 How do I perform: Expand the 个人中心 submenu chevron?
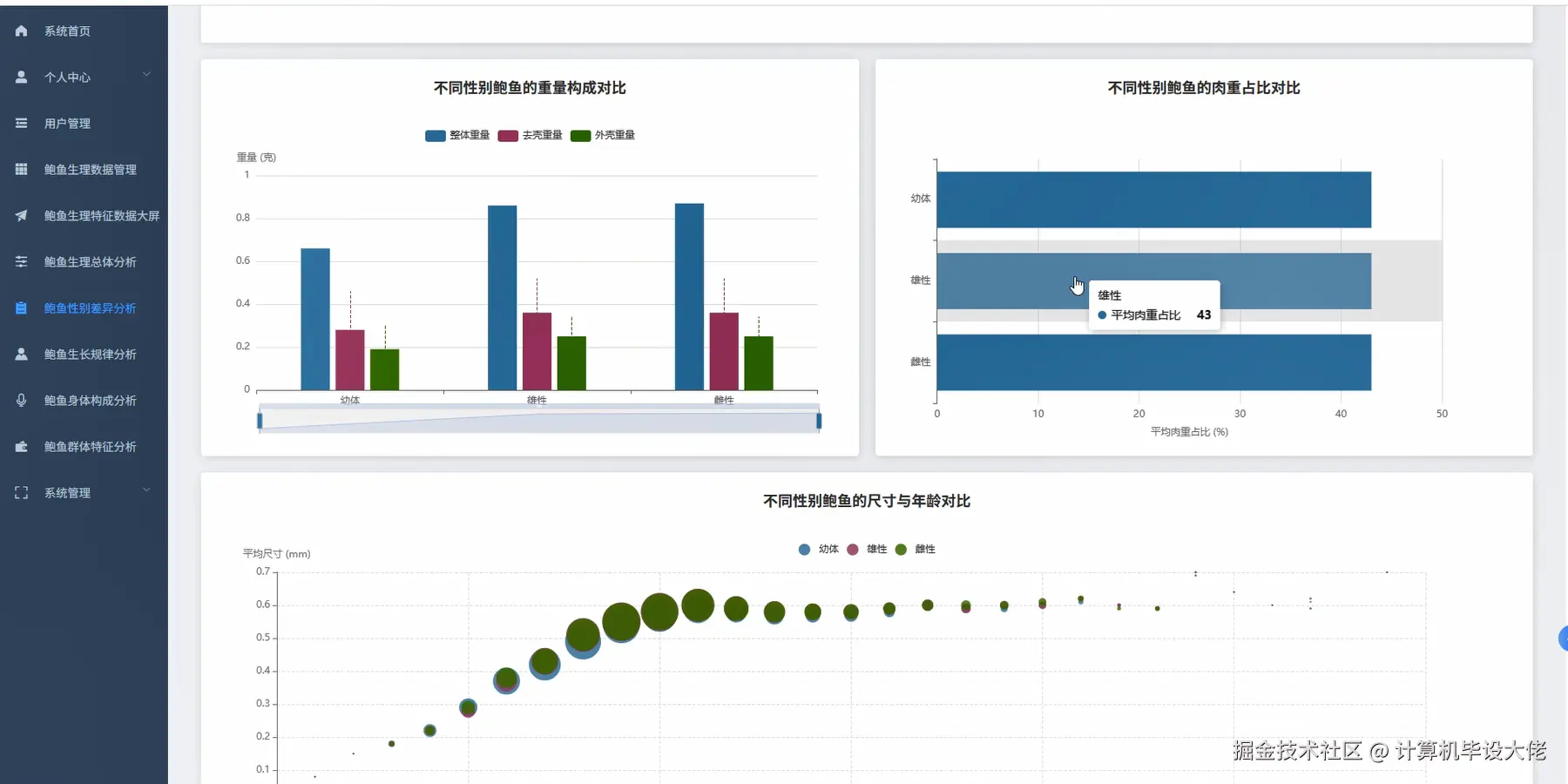[x=146, y=75]
